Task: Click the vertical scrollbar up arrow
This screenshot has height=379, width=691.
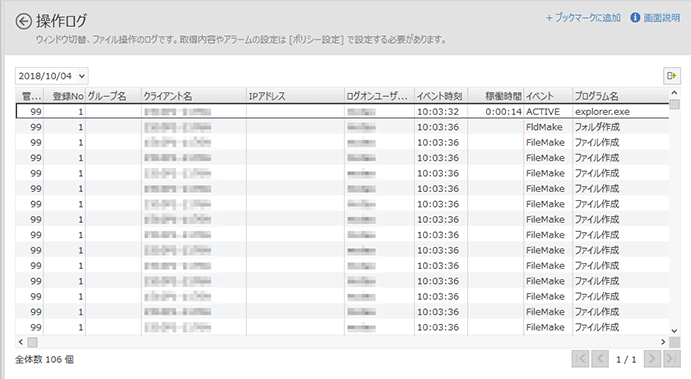Action: [674, 93]
